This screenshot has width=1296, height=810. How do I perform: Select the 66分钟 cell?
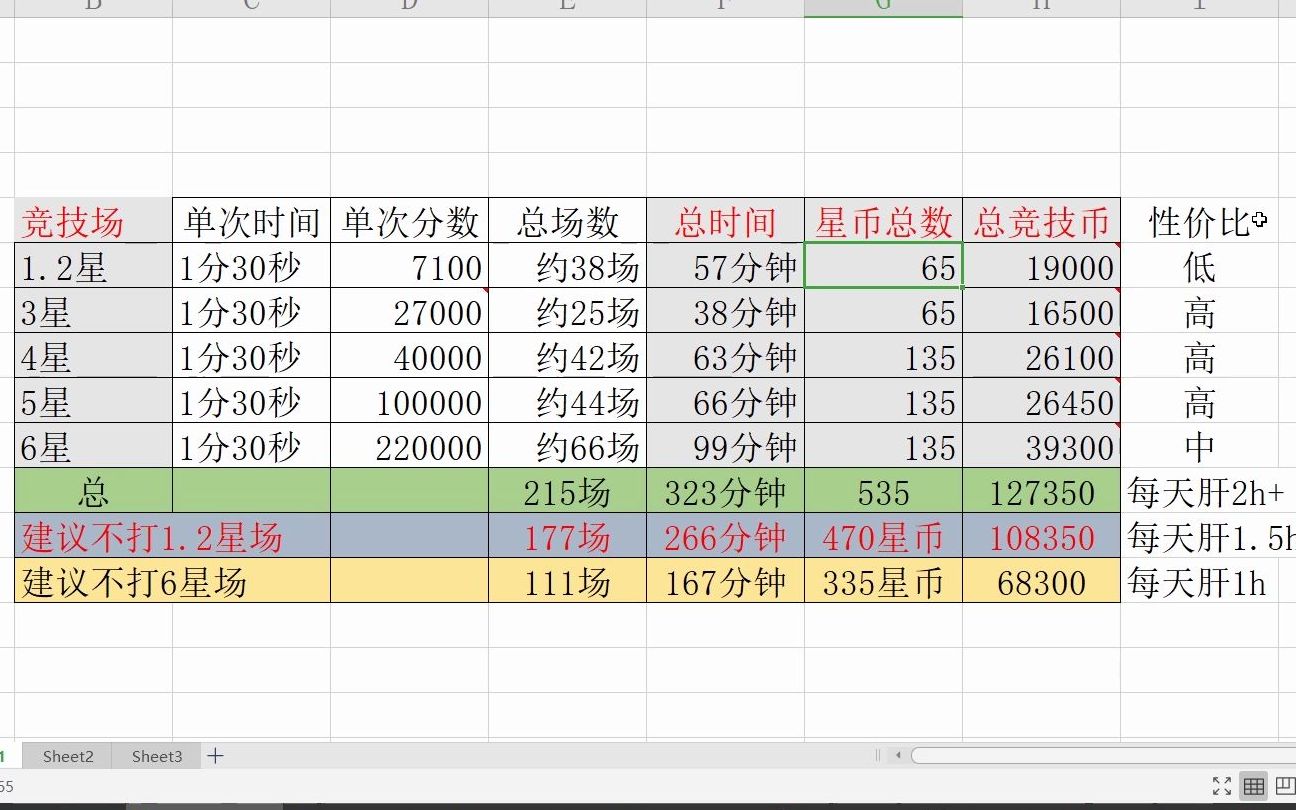coord(725,401)
